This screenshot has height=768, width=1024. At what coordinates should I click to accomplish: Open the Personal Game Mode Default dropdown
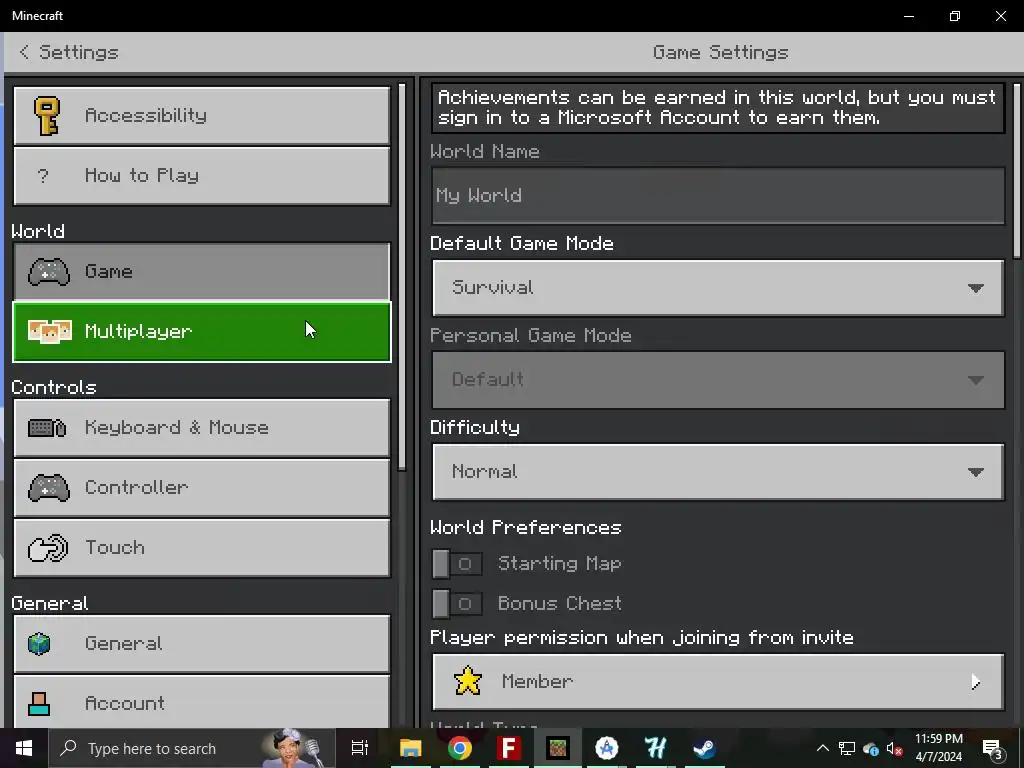coord(718,380)
